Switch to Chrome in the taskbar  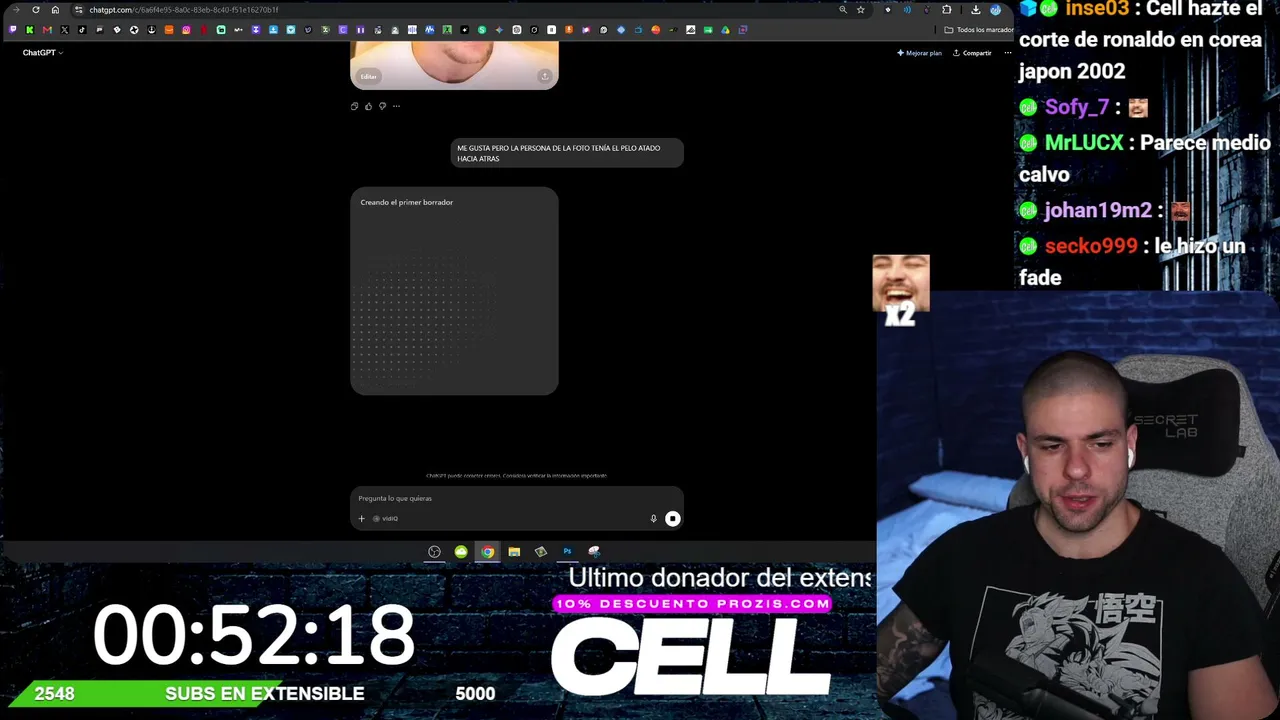[x=487, y=551]
